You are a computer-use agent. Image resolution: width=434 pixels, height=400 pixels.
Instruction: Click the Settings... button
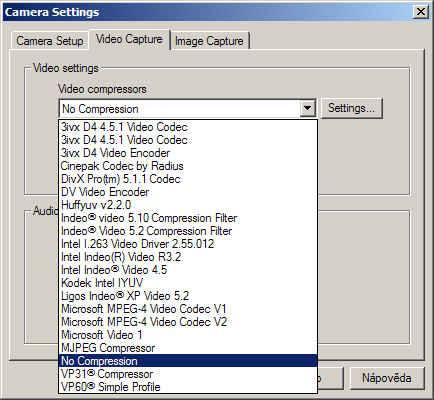point(351,108)
